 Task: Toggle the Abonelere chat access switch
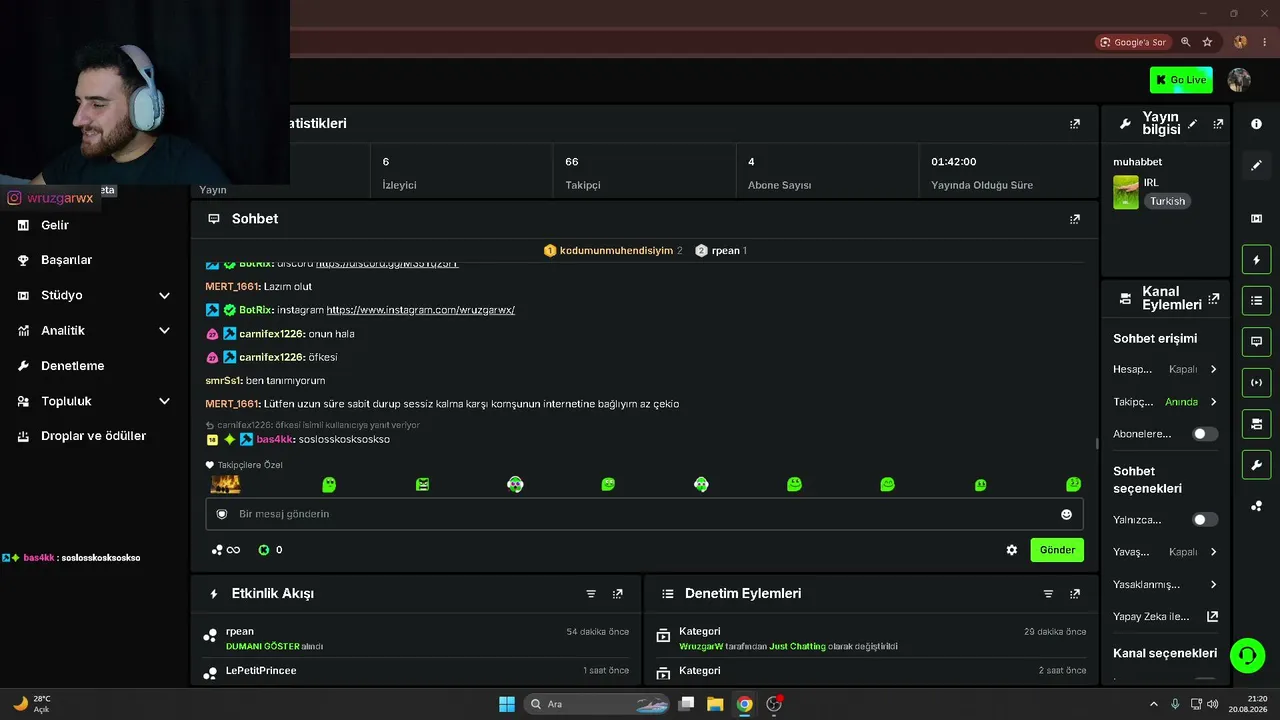click(x=1205, y=434)
